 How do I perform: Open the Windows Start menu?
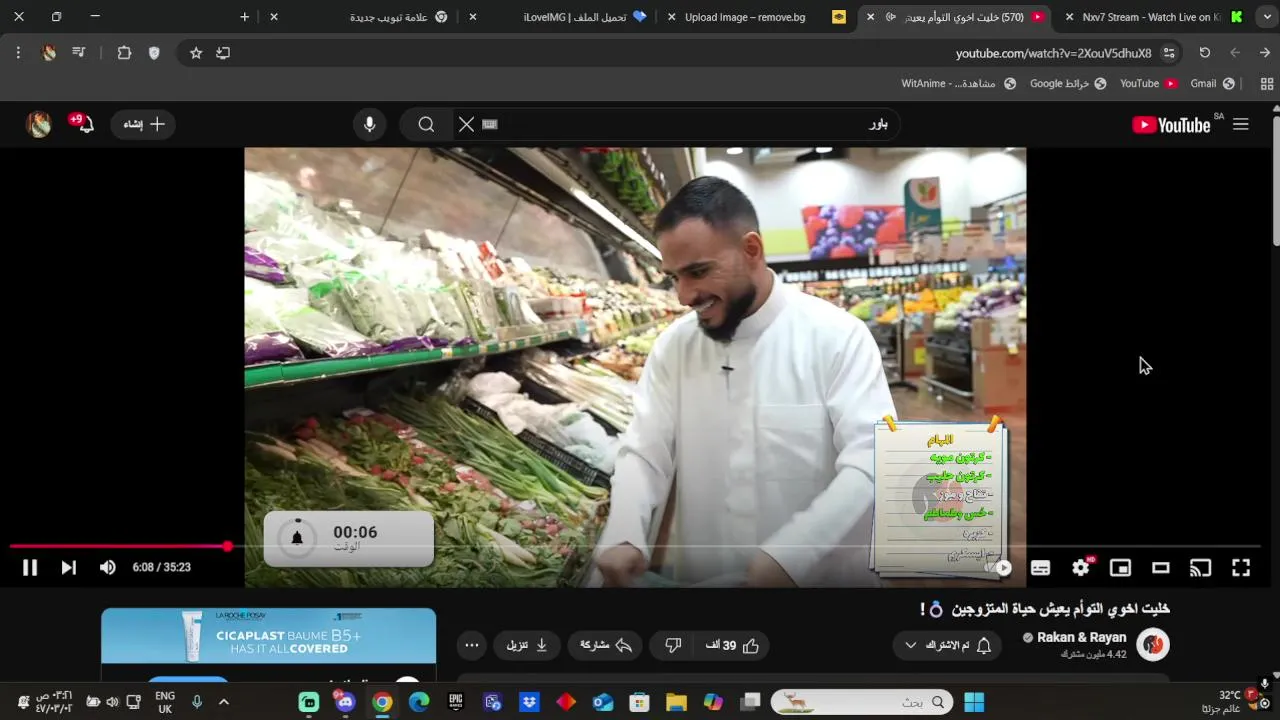click(x=974, y=702)
